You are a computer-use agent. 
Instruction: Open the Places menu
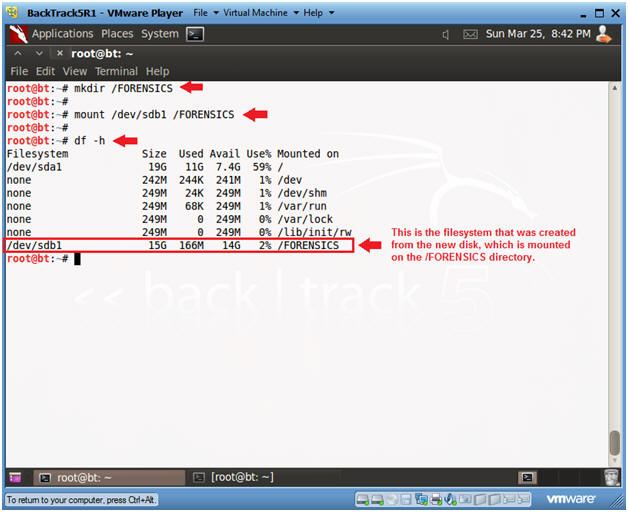117,34
